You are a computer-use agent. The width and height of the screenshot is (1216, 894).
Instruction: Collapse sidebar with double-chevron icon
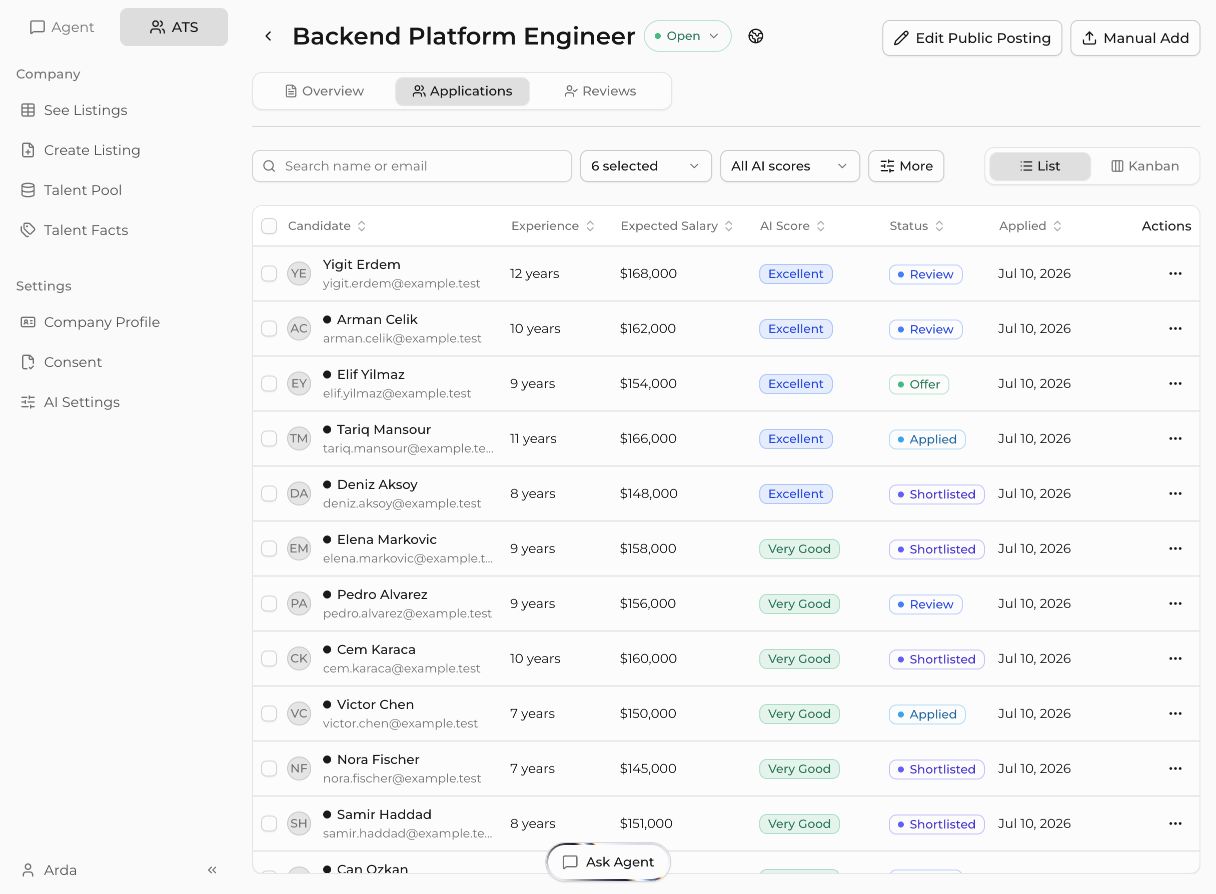pyautogui.click(x=212, y=870)
